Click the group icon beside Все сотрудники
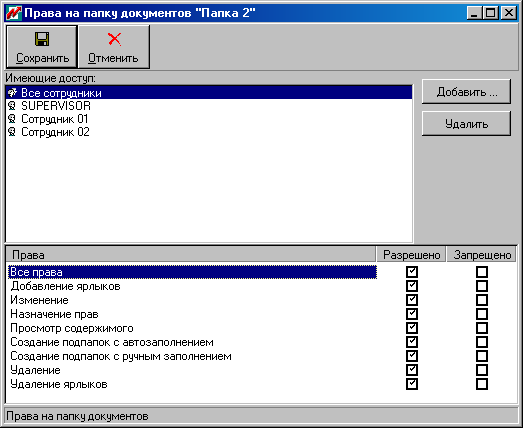 tap(12, 93)
